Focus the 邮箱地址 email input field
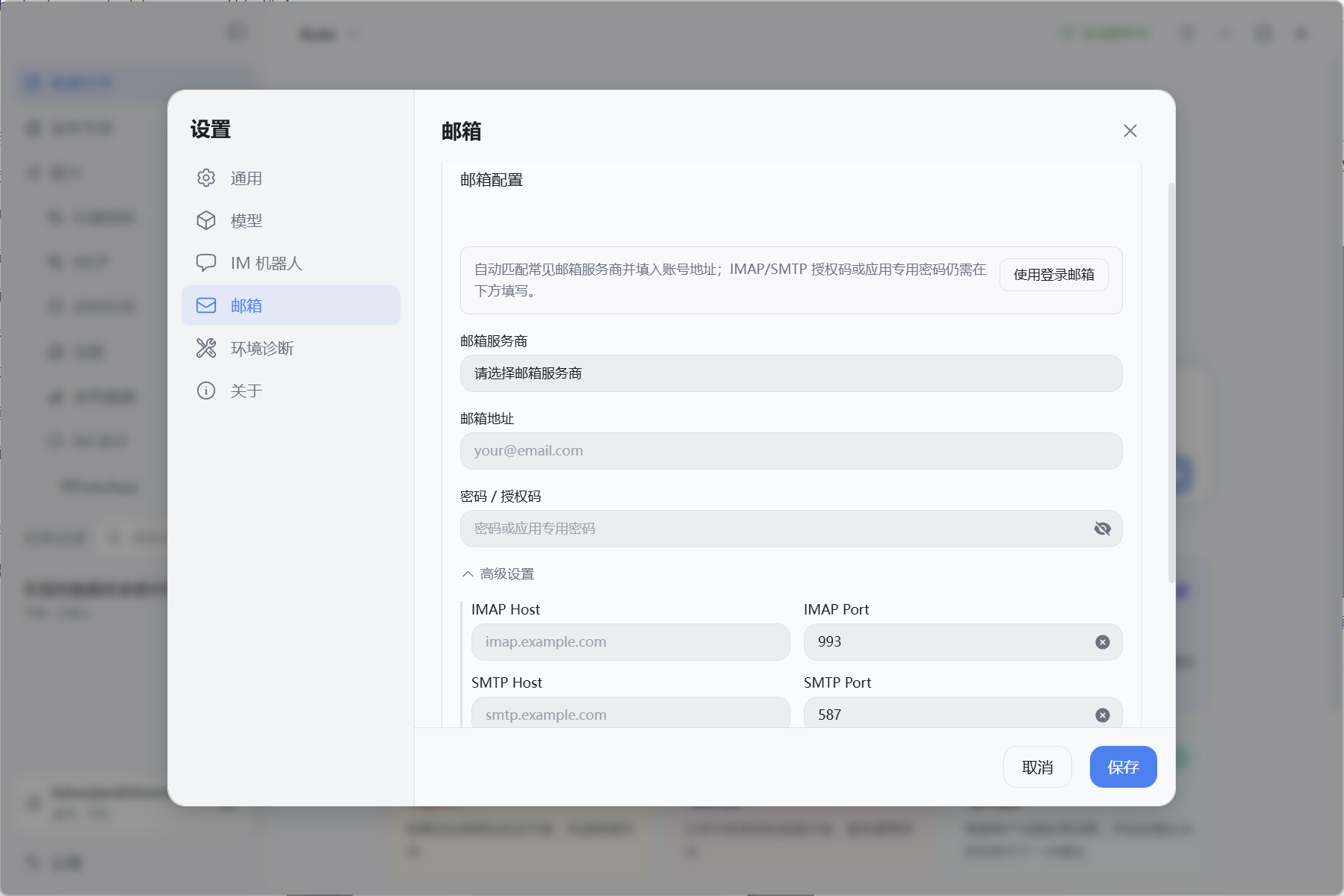This screenshot has height=896, width=1344. point(791,451)
